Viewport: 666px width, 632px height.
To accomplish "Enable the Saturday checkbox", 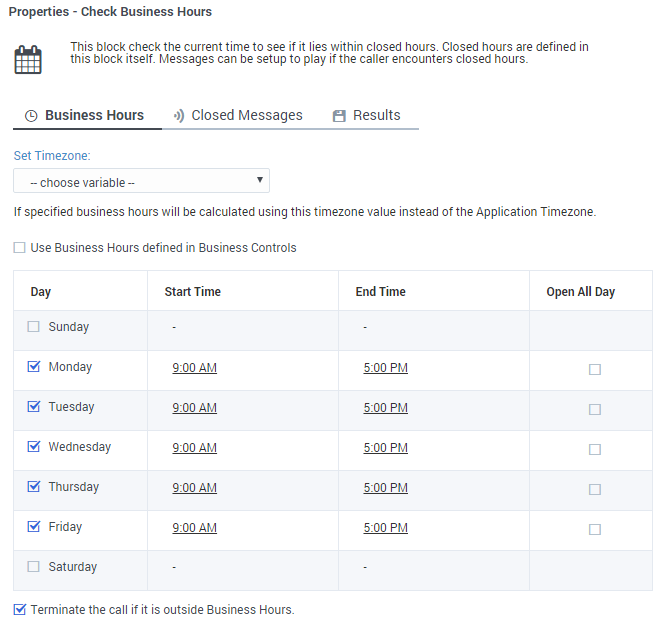I will [34, 567].
